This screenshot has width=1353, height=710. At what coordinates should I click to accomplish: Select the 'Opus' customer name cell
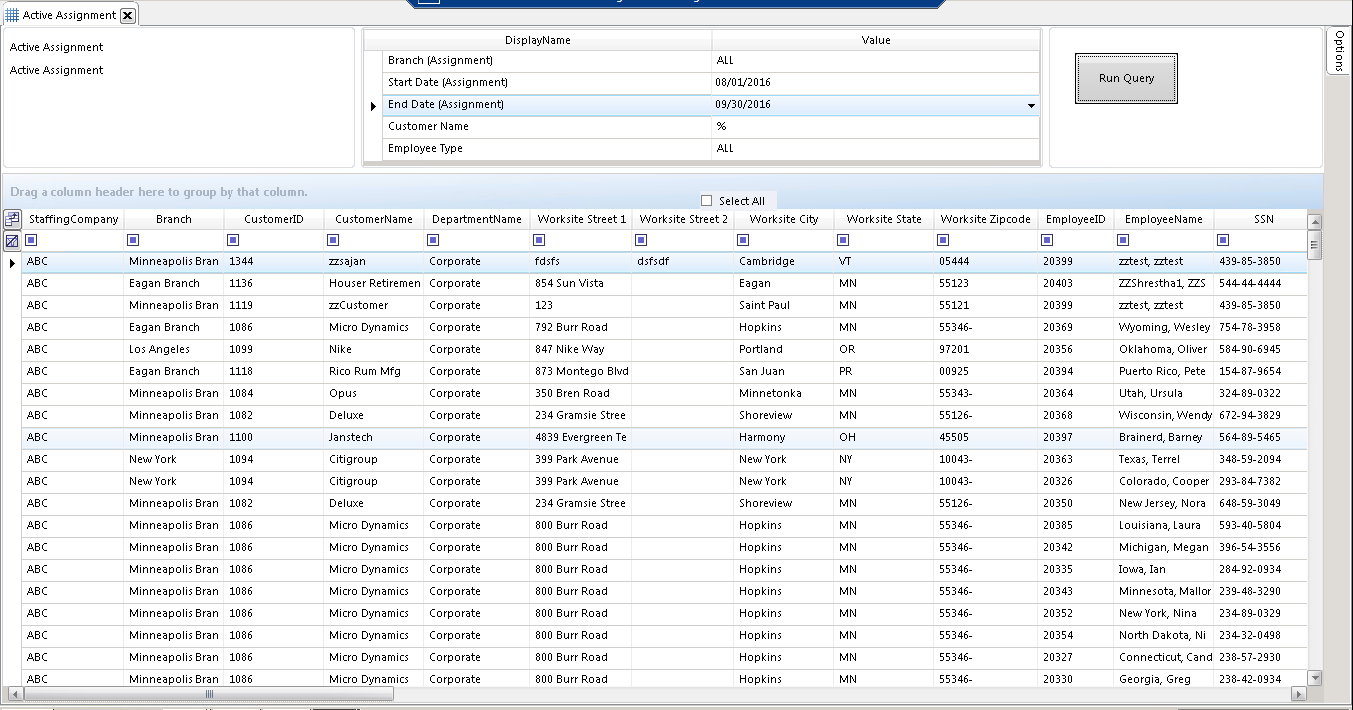pyautogui.click(x=374, y=393)
